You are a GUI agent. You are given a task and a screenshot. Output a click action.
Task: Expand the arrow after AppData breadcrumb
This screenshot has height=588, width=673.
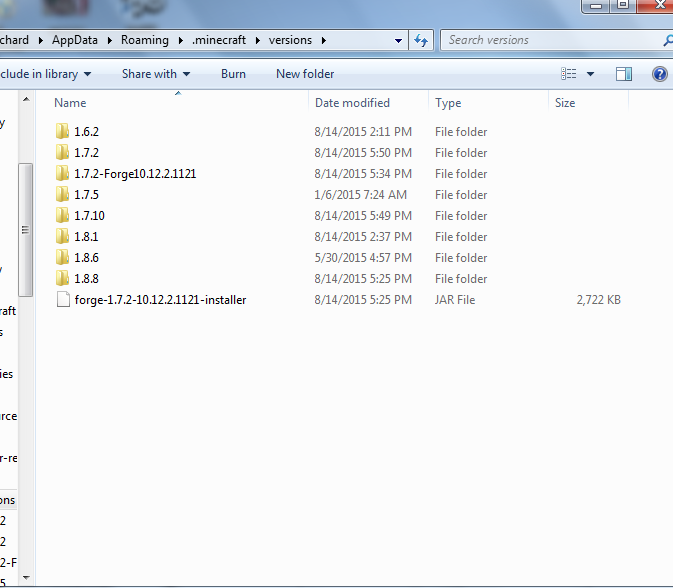(x=110, y=40)
